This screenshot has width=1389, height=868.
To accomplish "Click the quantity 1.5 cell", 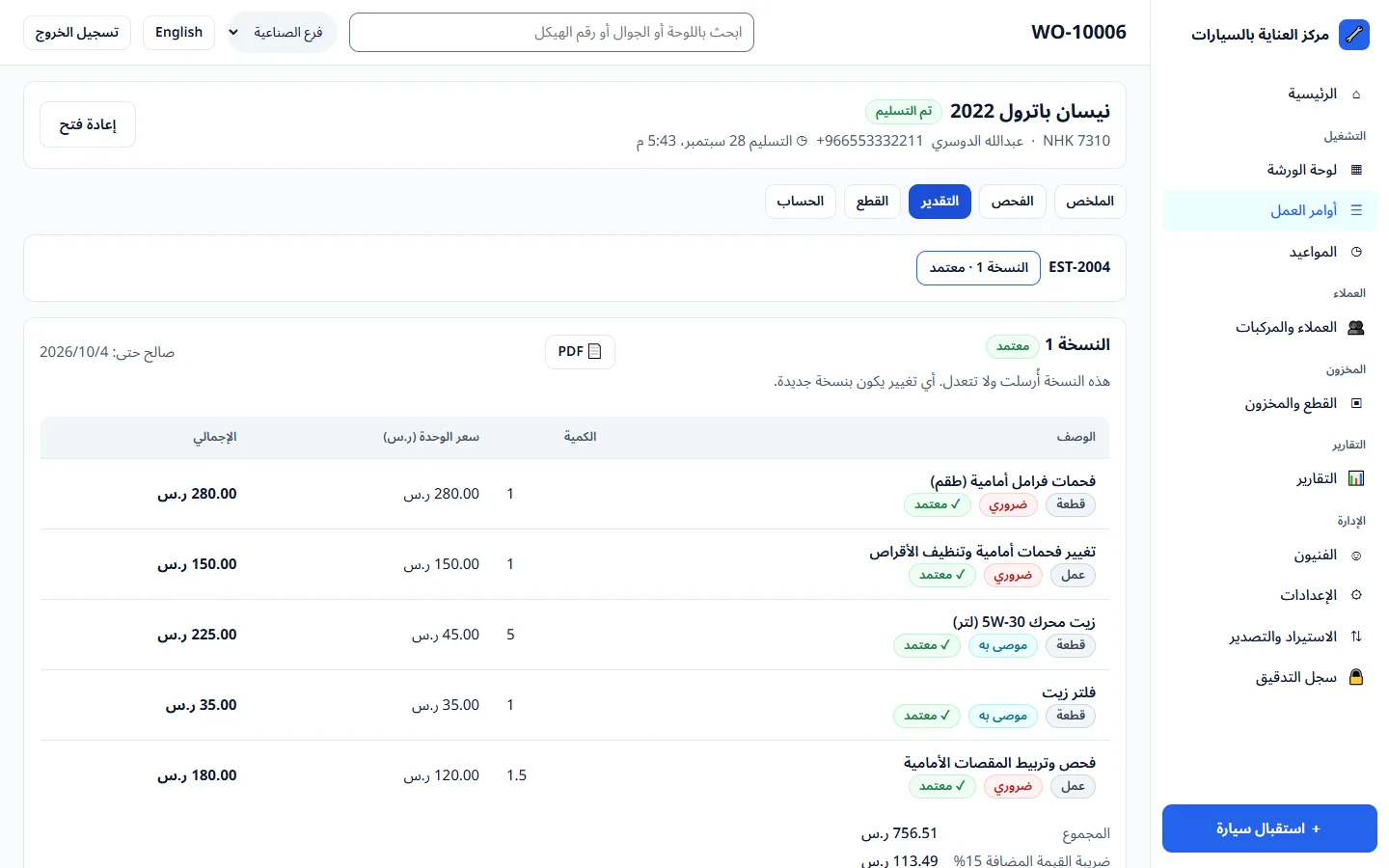I will pyautogui.click(x=517, y=775).
